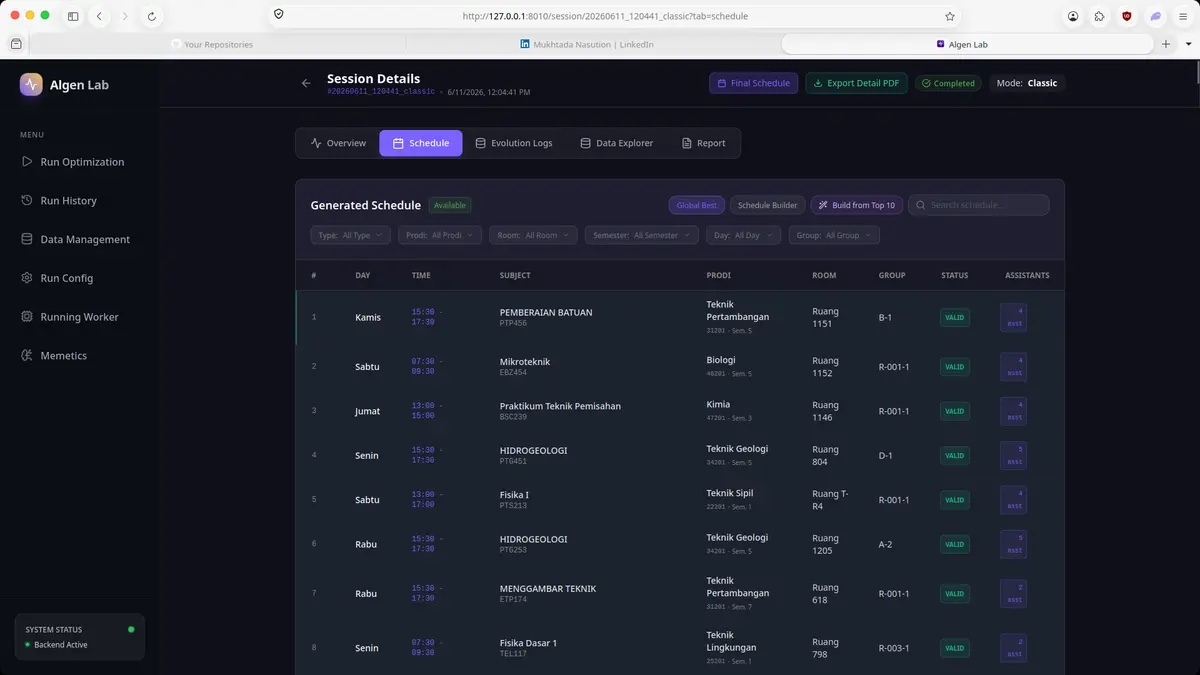Reload the current page

[151, 16]
